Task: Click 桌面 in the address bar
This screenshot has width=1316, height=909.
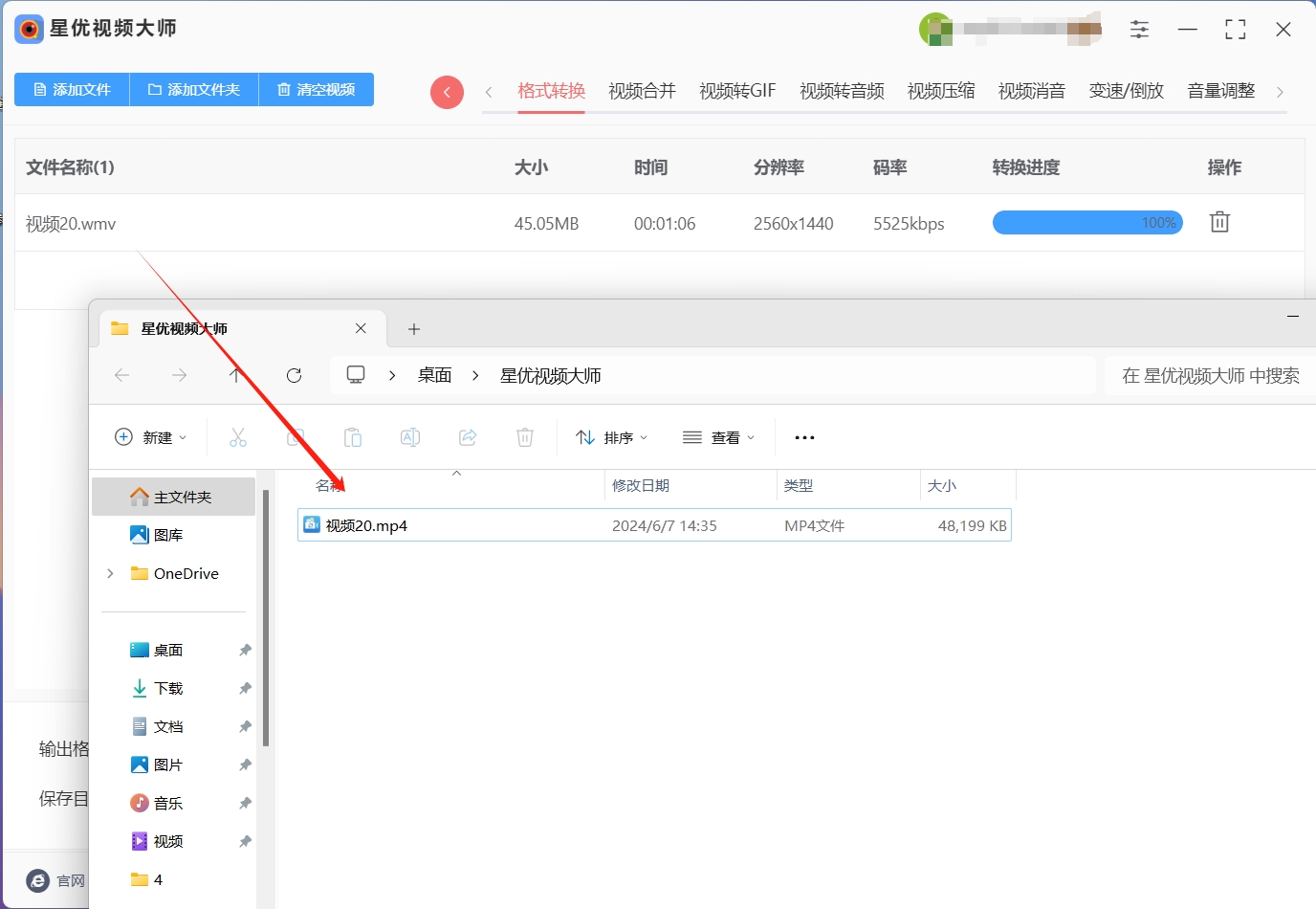Action: pyautogui.click(x=434, y=375)
